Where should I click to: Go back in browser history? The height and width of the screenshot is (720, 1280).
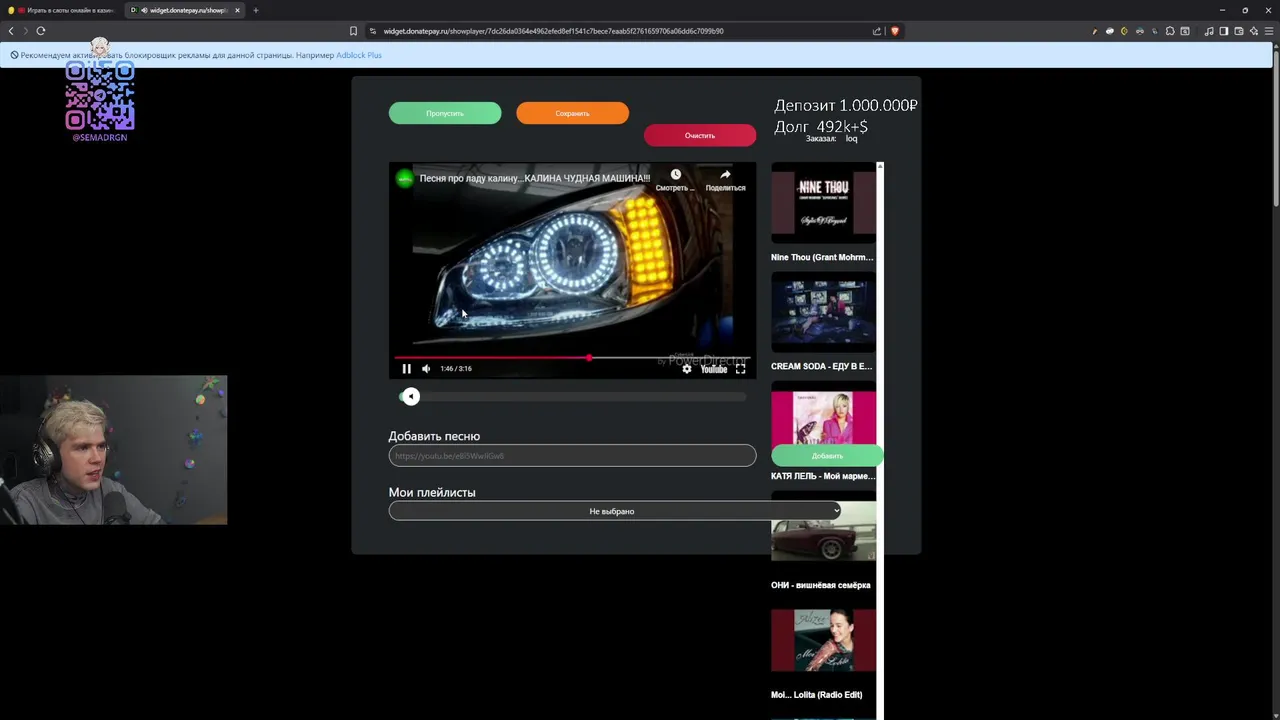click(11, 31)
